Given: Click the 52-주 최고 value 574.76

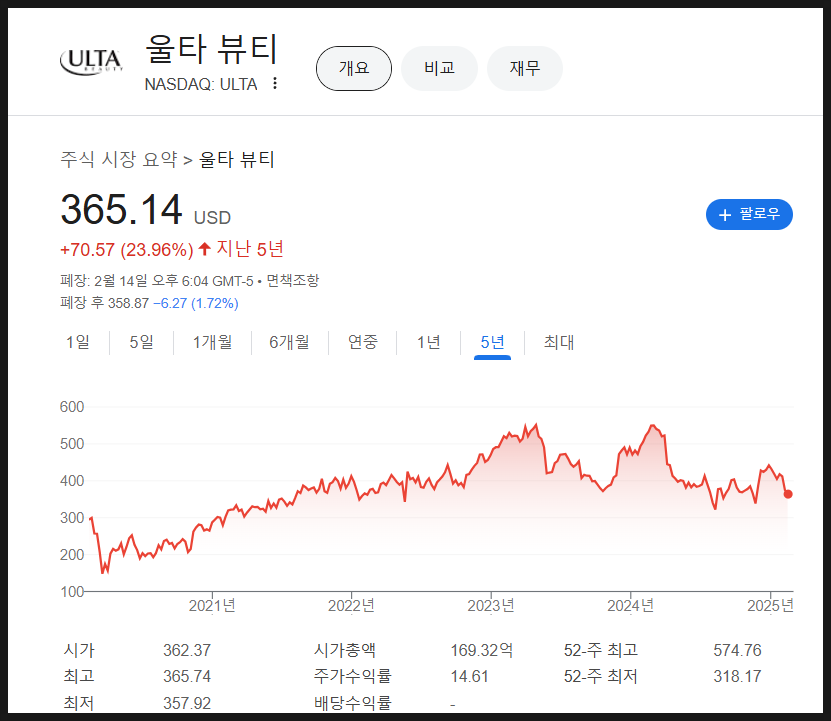Looking at the screenshot, I should pos(737,650).
